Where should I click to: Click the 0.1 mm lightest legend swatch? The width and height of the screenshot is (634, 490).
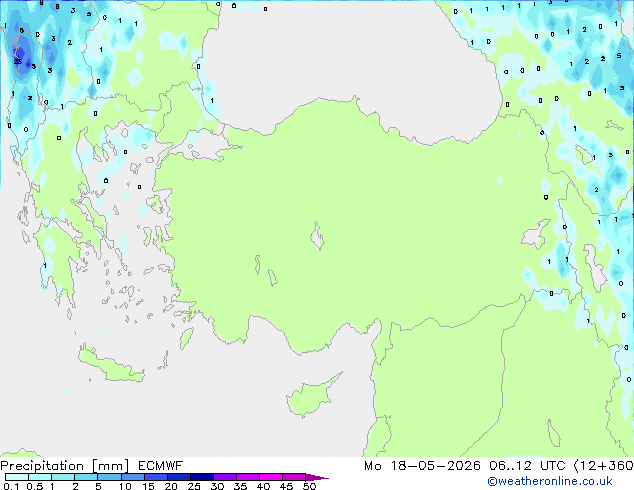(x=17, y=477)
